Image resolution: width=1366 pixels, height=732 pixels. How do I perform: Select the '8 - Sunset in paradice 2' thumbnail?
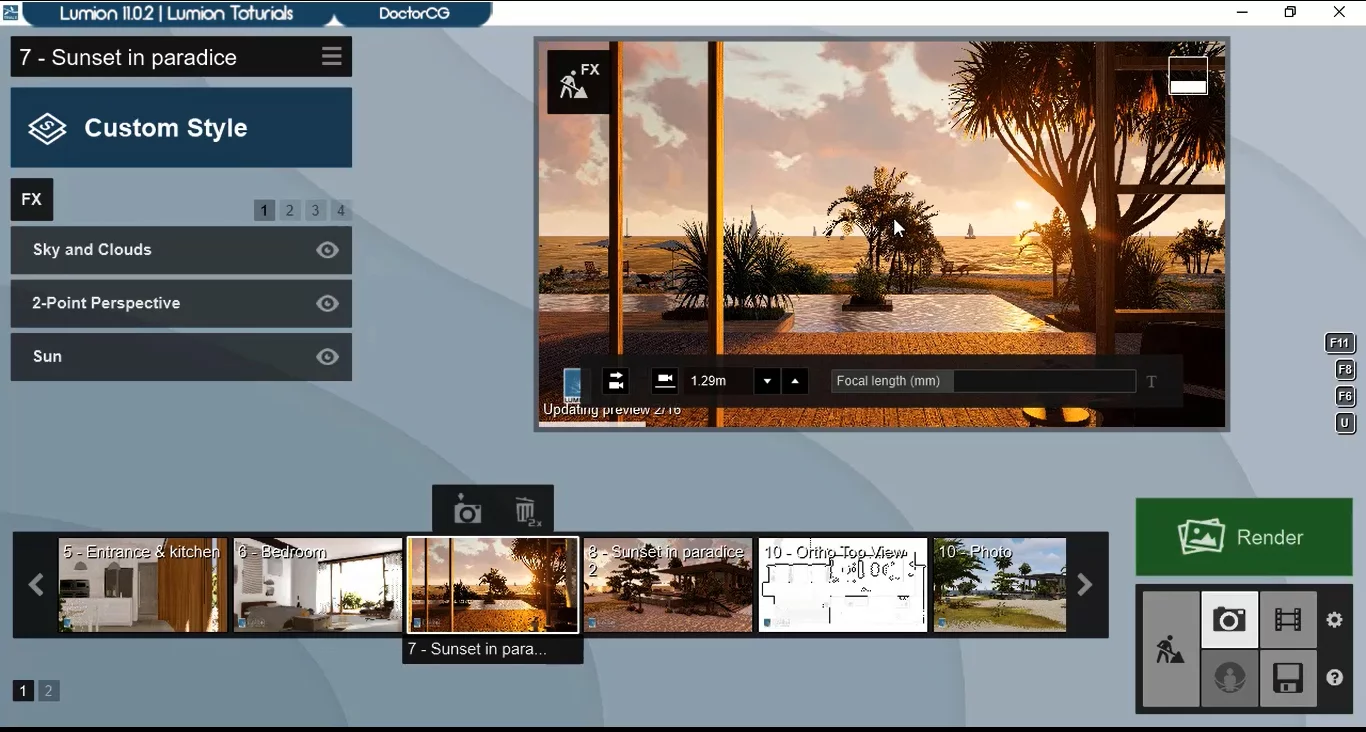click(668, 585)
